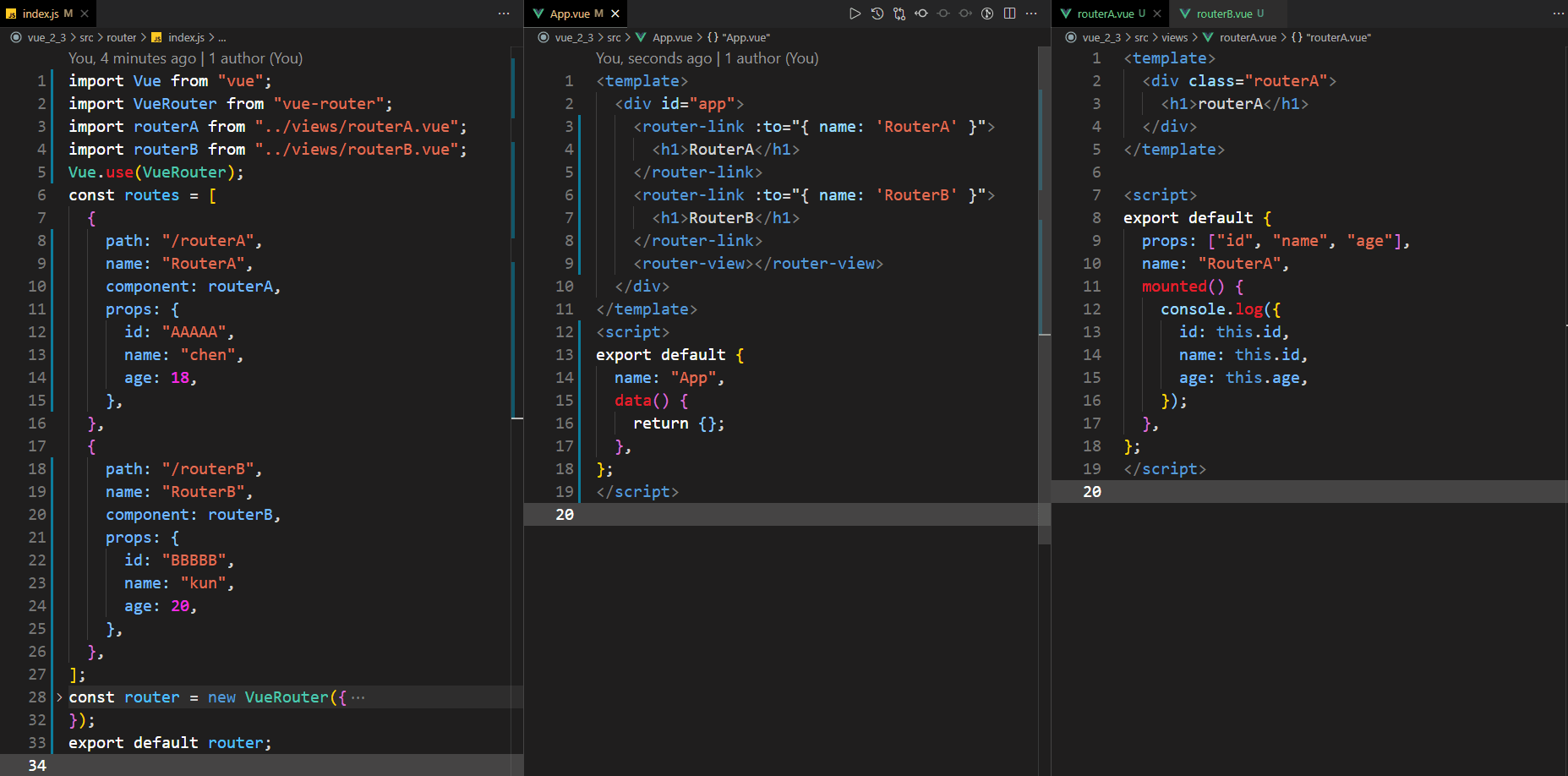Click '"BBBBB"' id value in index.js
1568x776 pixels.
click(194, 560)
